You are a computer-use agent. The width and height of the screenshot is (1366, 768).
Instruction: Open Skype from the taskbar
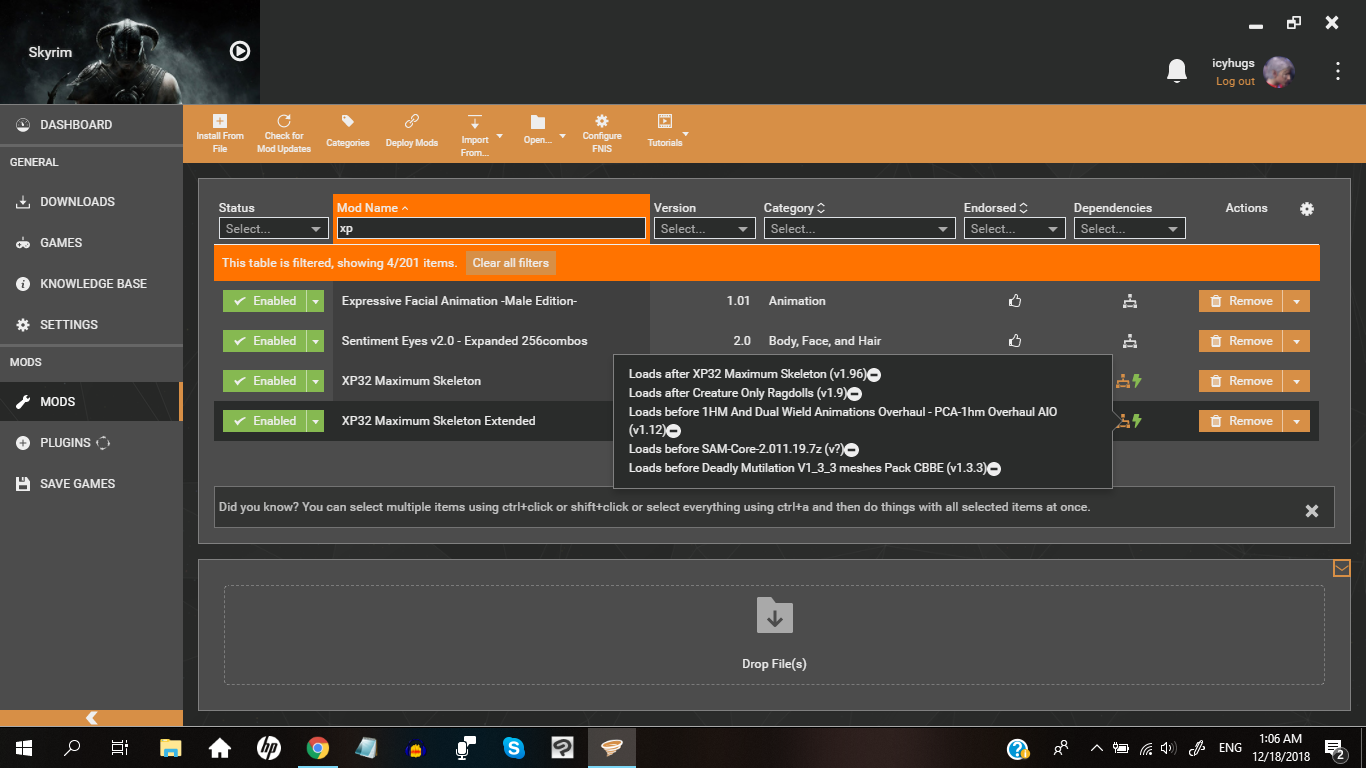tap(514, 748)
